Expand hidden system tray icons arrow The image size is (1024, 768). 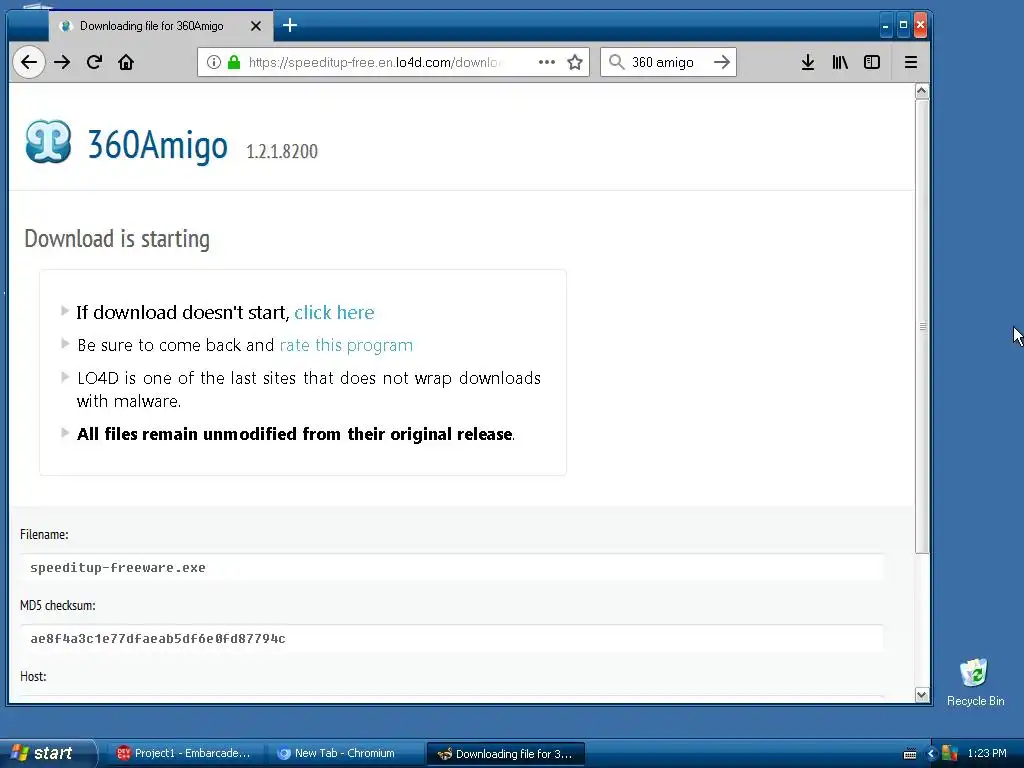(931, 754)
